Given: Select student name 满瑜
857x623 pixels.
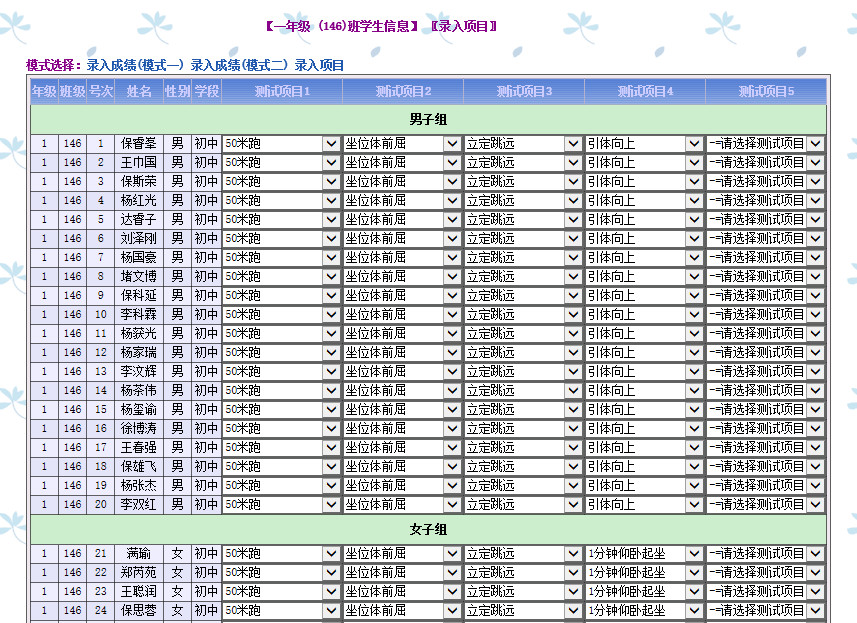Looking at the screenshot, I should tap(139, 554).
